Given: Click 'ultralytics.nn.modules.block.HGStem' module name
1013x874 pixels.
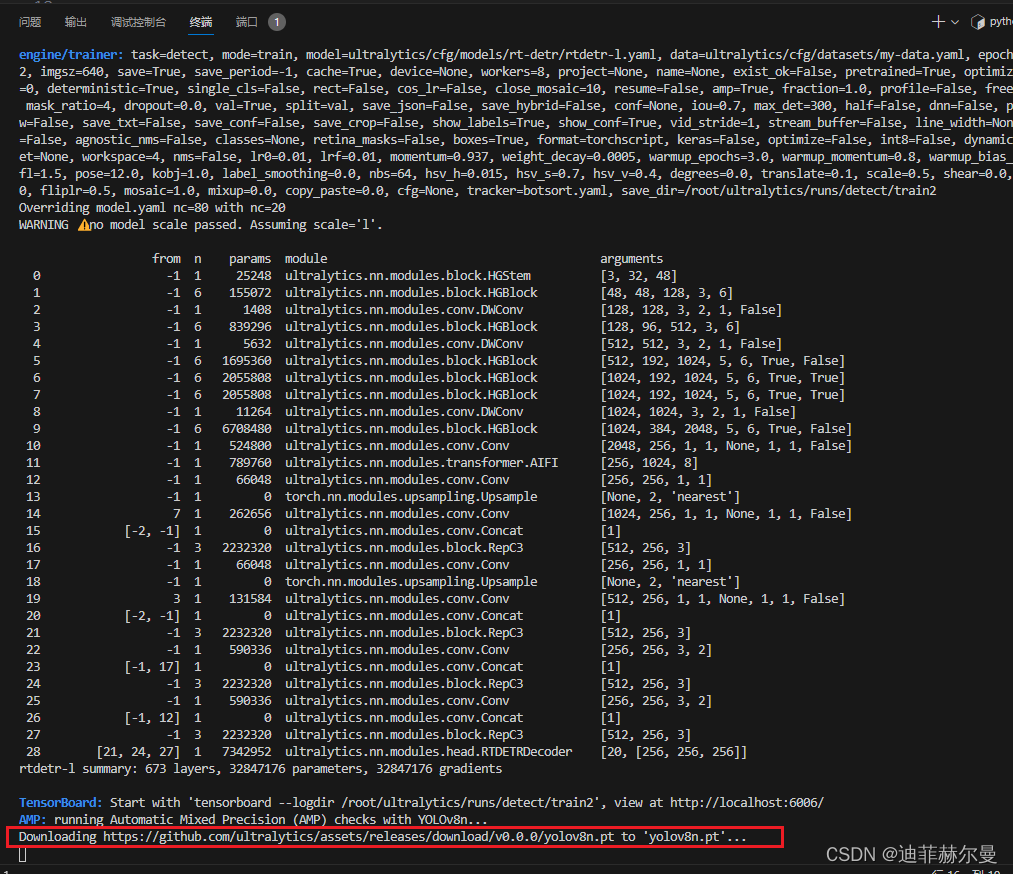Looking at the screenshot, I should pos(408,276).
